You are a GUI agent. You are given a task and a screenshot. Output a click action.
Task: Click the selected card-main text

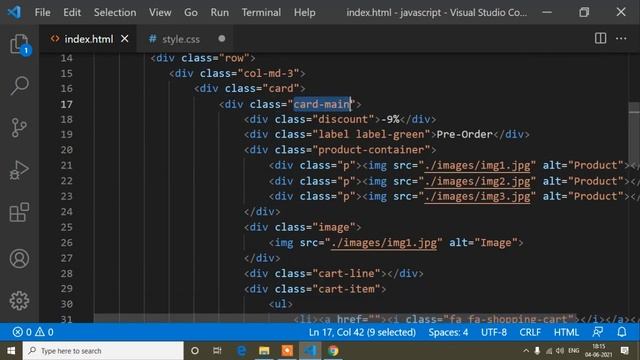pyautogui.click(x=322, y=104)
